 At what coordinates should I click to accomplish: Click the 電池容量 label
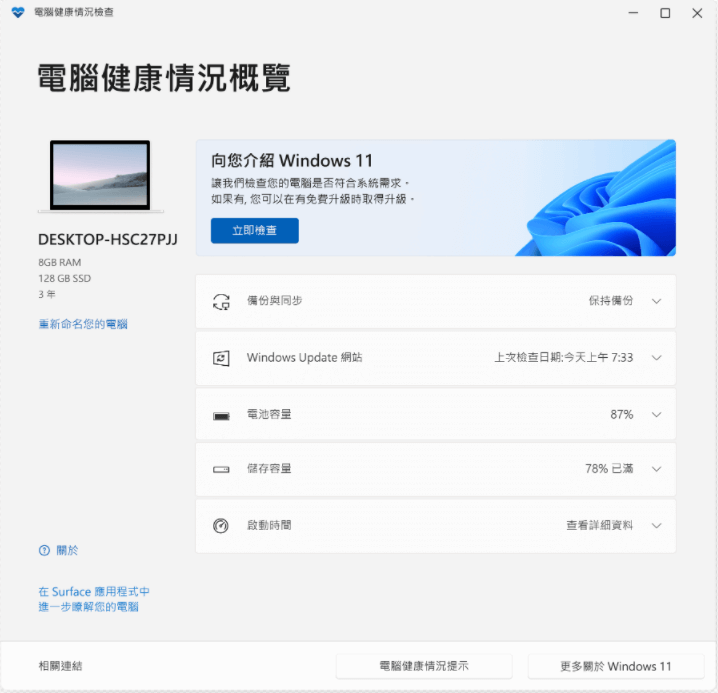[269, 414]
